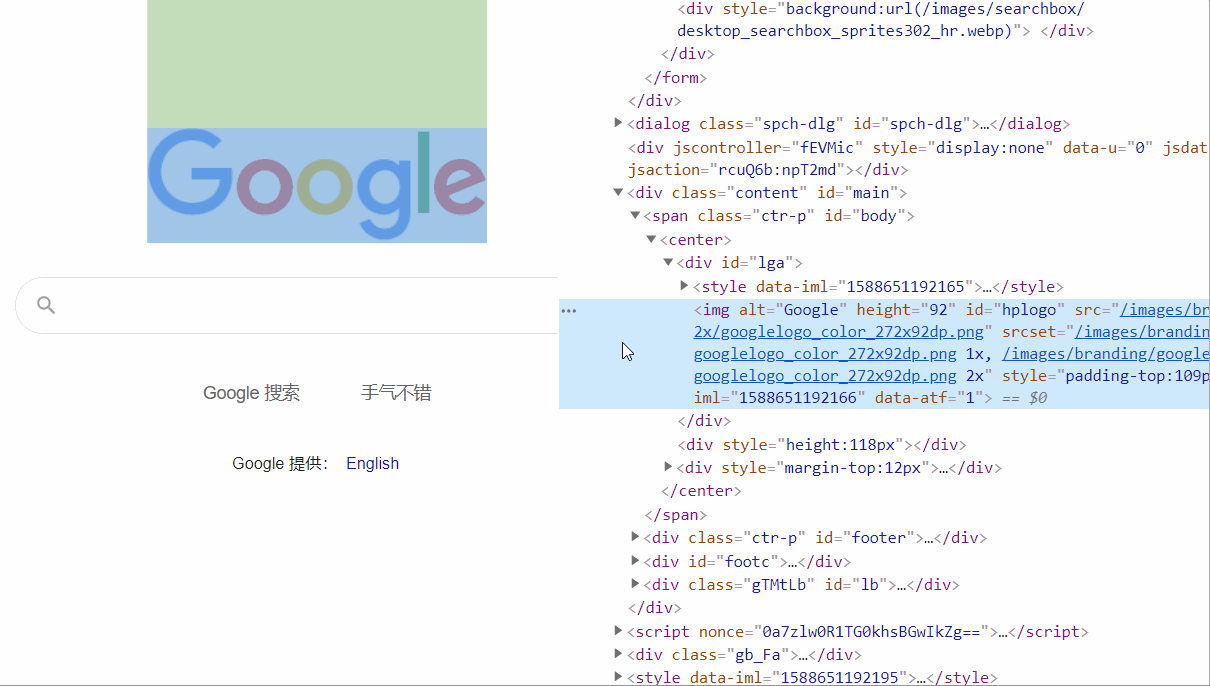The image size is (1210, 686).
Task: Expand the script nonce element
Action: tap(618, 631)
